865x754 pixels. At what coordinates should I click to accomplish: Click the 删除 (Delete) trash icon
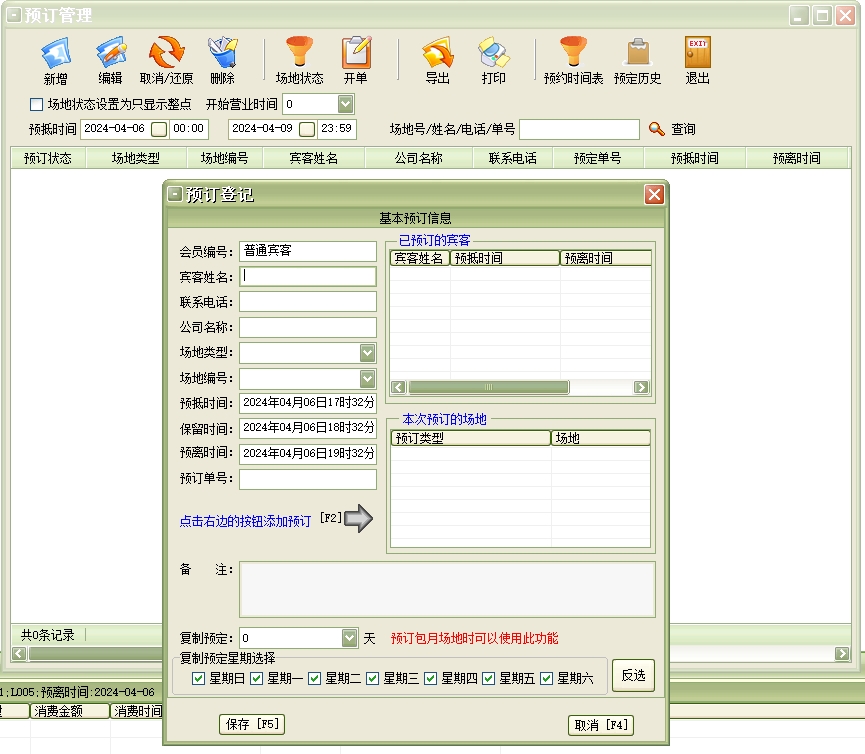[222, 53]
